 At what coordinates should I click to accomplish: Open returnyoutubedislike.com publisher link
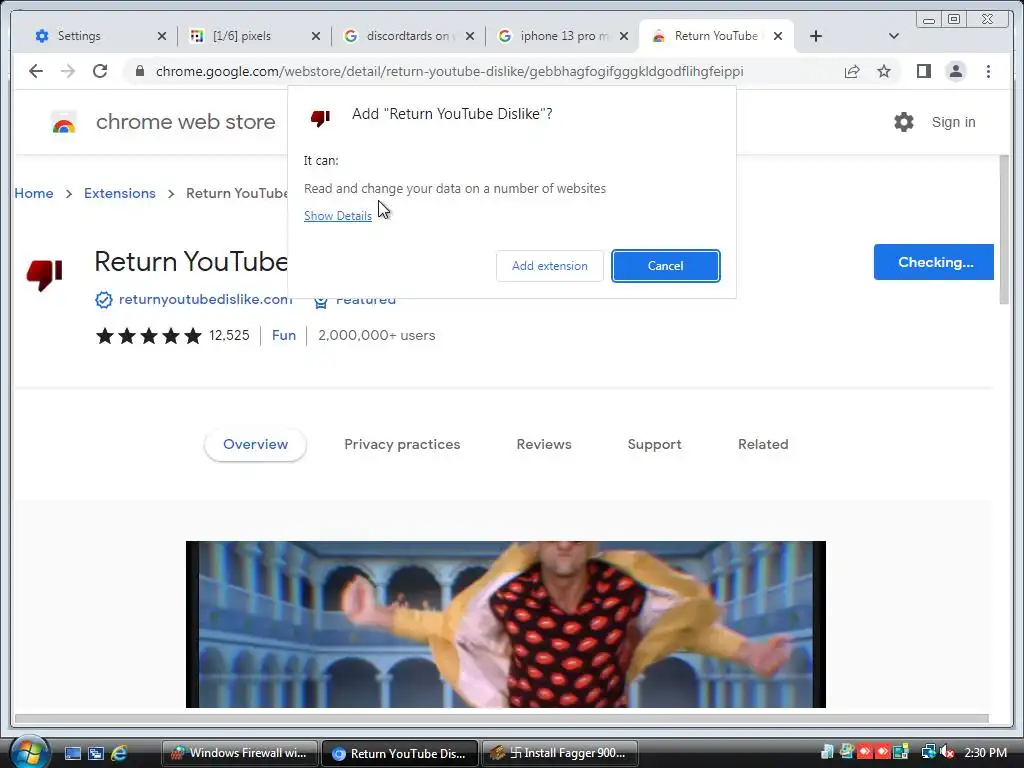coord(205,299)
